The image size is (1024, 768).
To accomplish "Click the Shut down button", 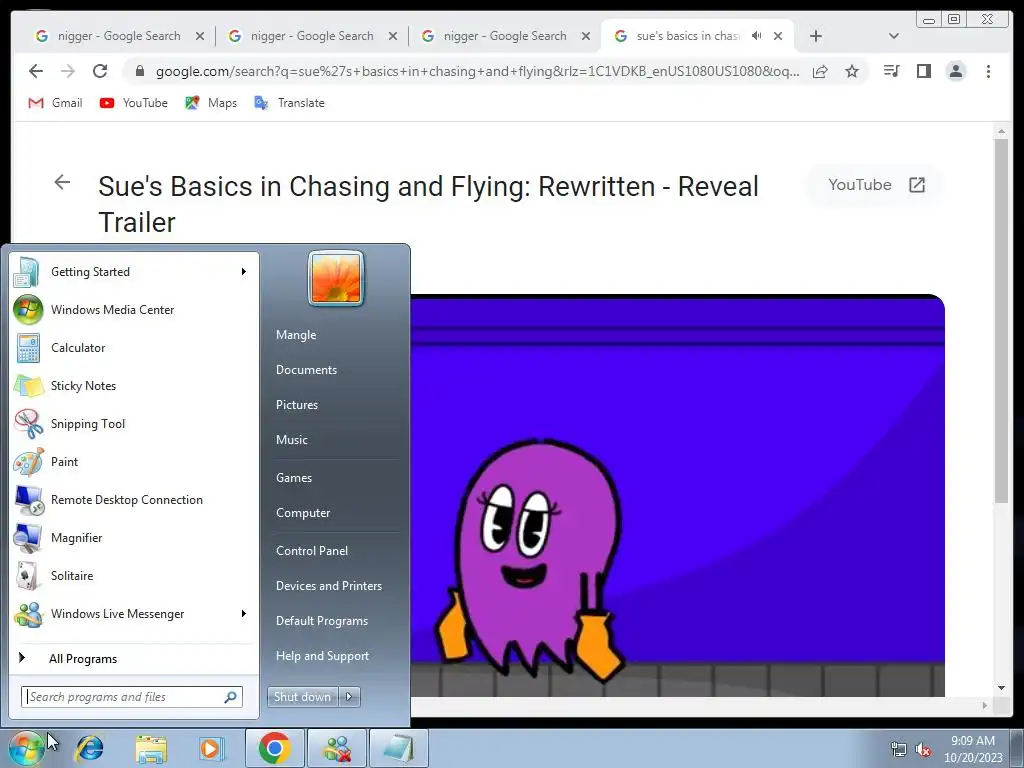I will (x=302, y=697).
